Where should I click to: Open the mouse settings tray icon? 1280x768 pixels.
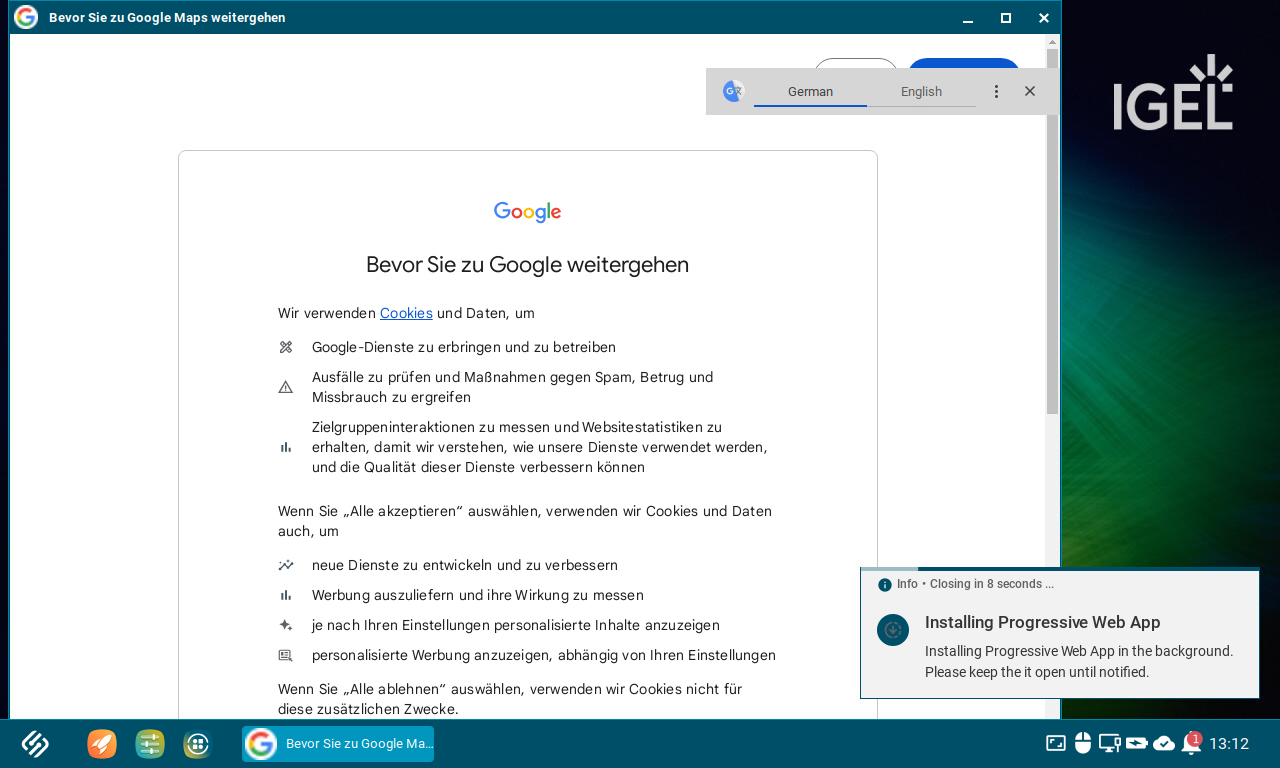click(1082, 743)
